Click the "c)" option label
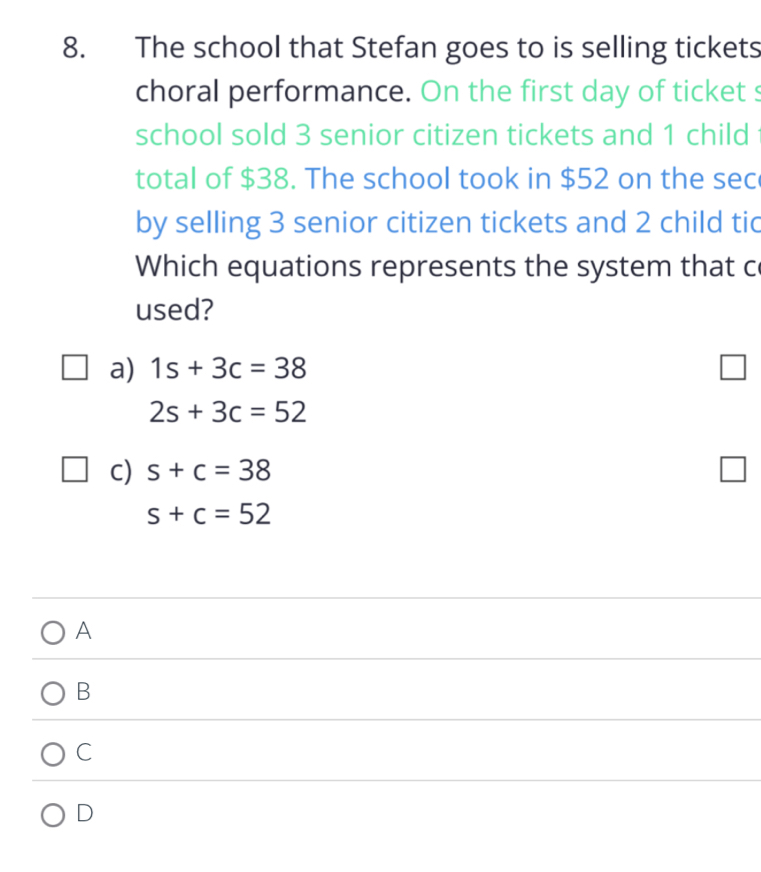The width and height of the screenshot is (761, 872). click(x=123, y=469)
